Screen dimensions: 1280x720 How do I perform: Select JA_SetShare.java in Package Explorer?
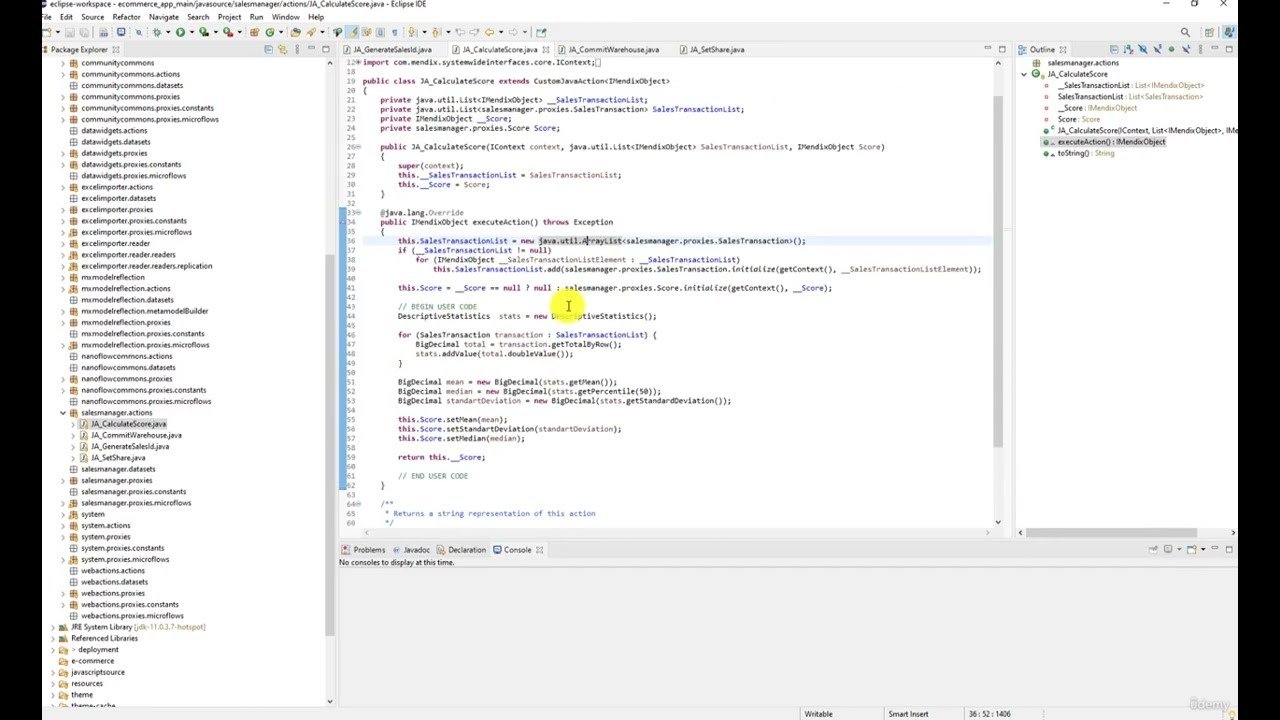(118, 458)
